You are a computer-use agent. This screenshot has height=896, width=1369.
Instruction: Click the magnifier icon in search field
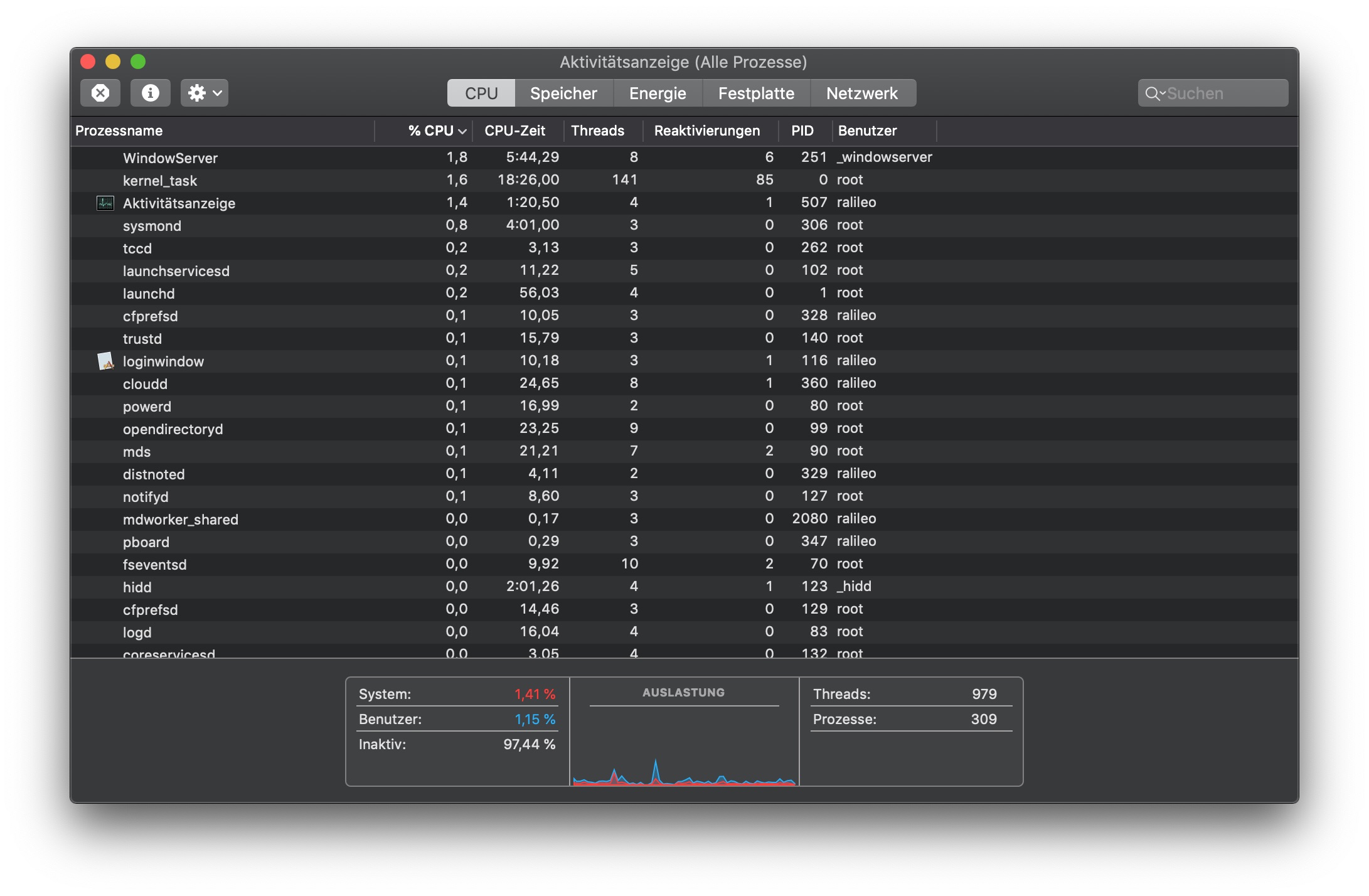click(x=1153, y=93)
